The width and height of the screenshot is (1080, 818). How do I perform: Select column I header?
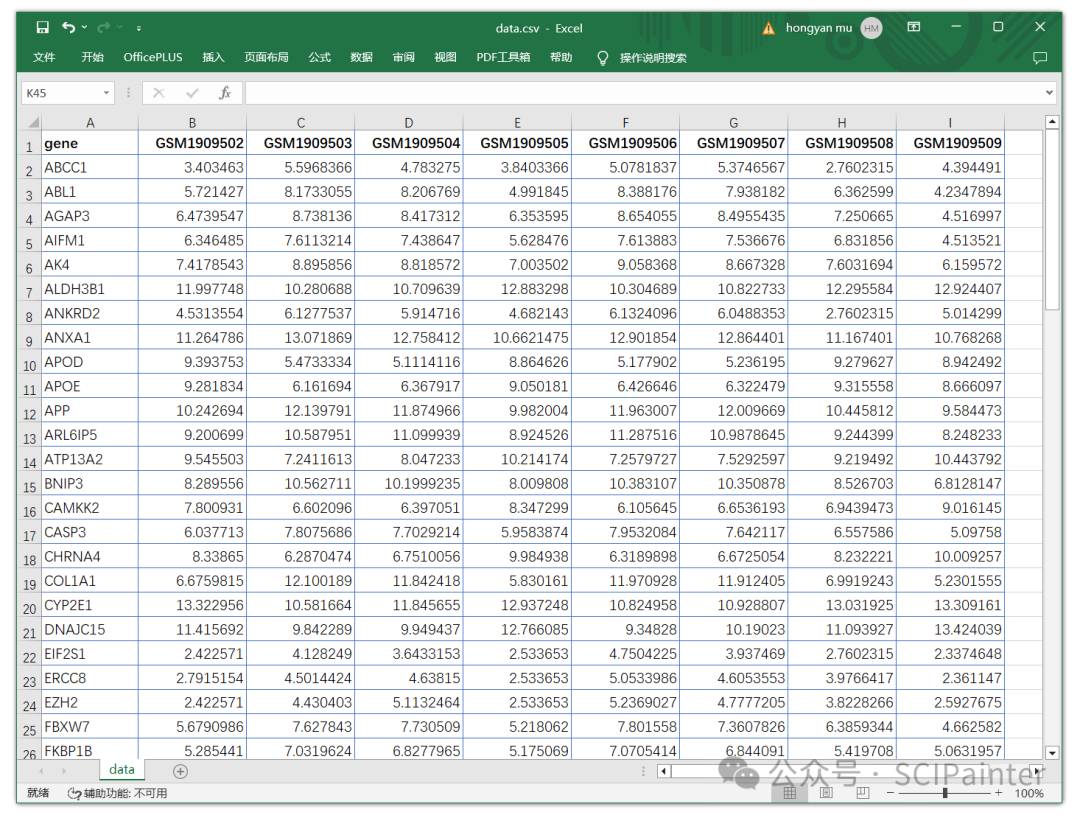pyautogui.click(x=951, y=123)
